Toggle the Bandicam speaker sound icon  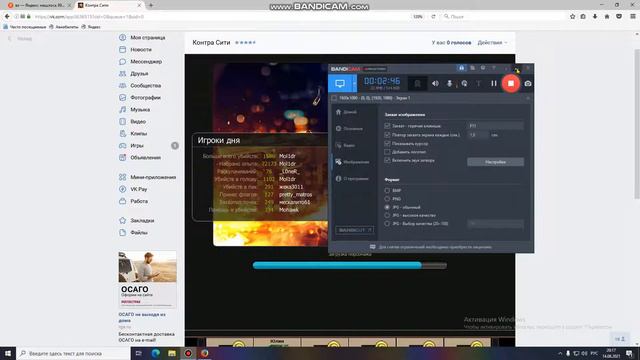point(435,83)
